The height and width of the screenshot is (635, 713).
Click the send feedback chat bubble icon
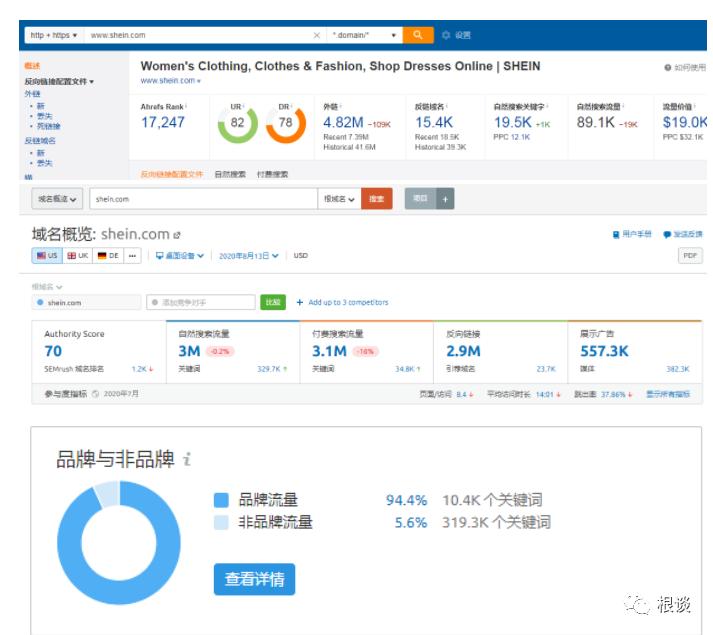667,234
